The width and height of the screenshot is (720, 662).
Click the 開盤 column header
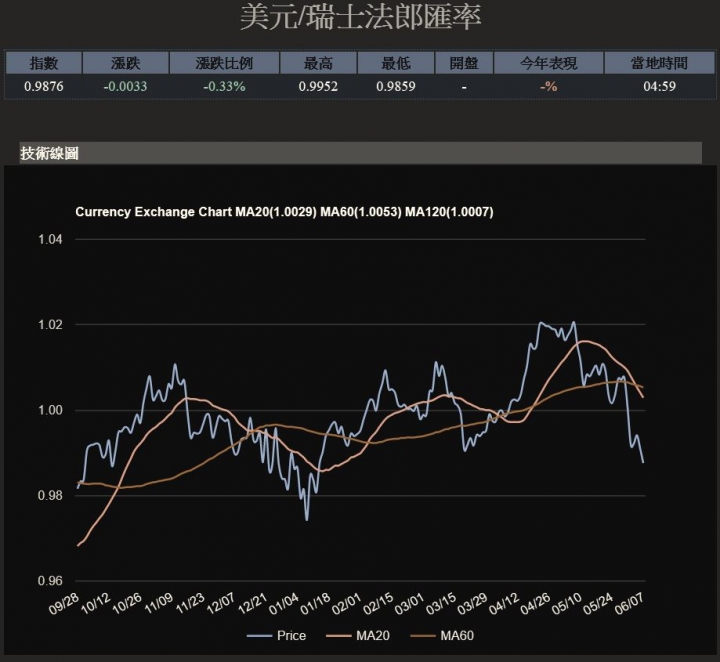click(464, 63)
